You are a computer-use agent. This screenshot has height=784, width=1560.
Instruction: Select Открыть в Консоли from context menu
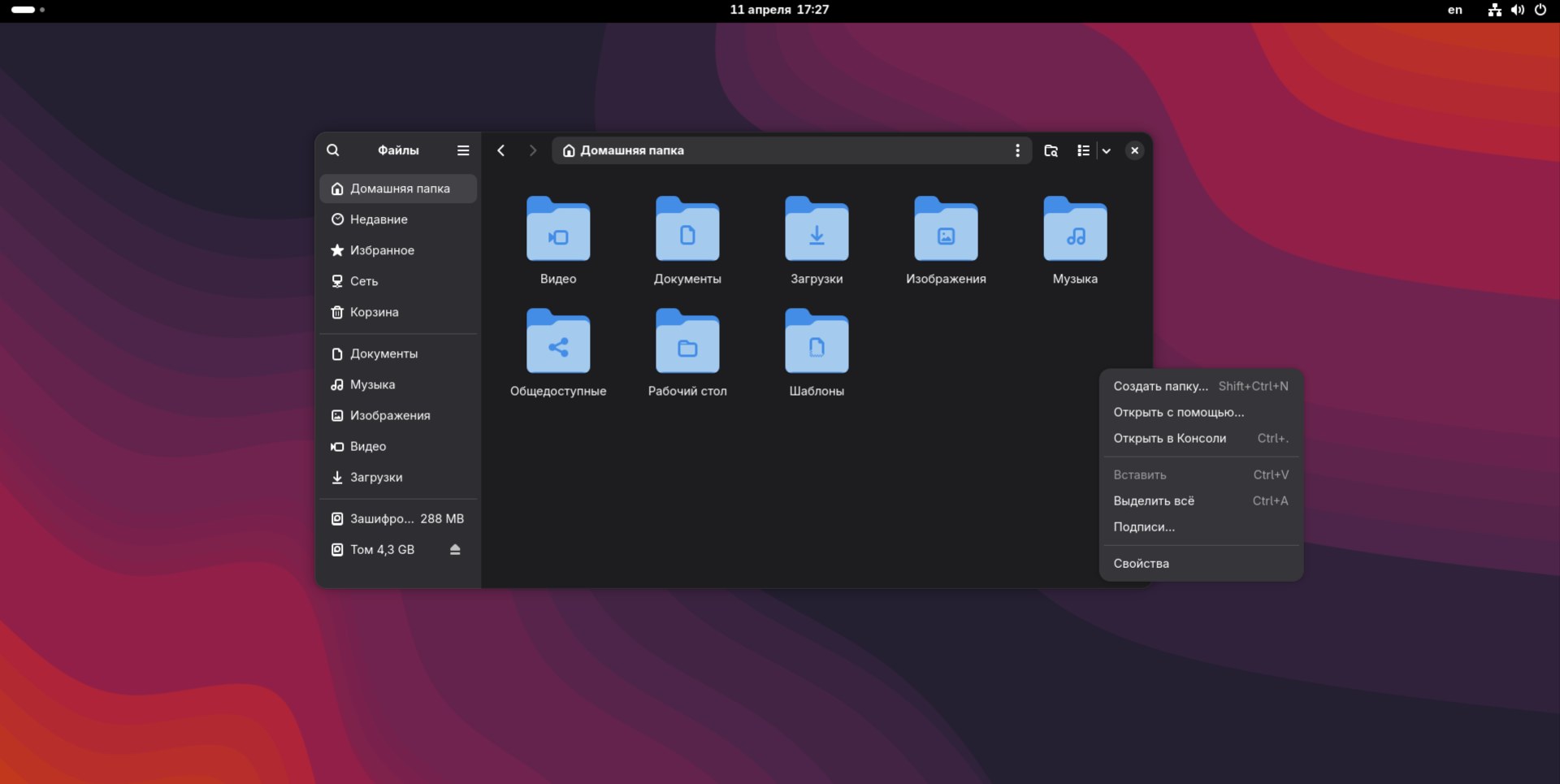(1170, 438)
